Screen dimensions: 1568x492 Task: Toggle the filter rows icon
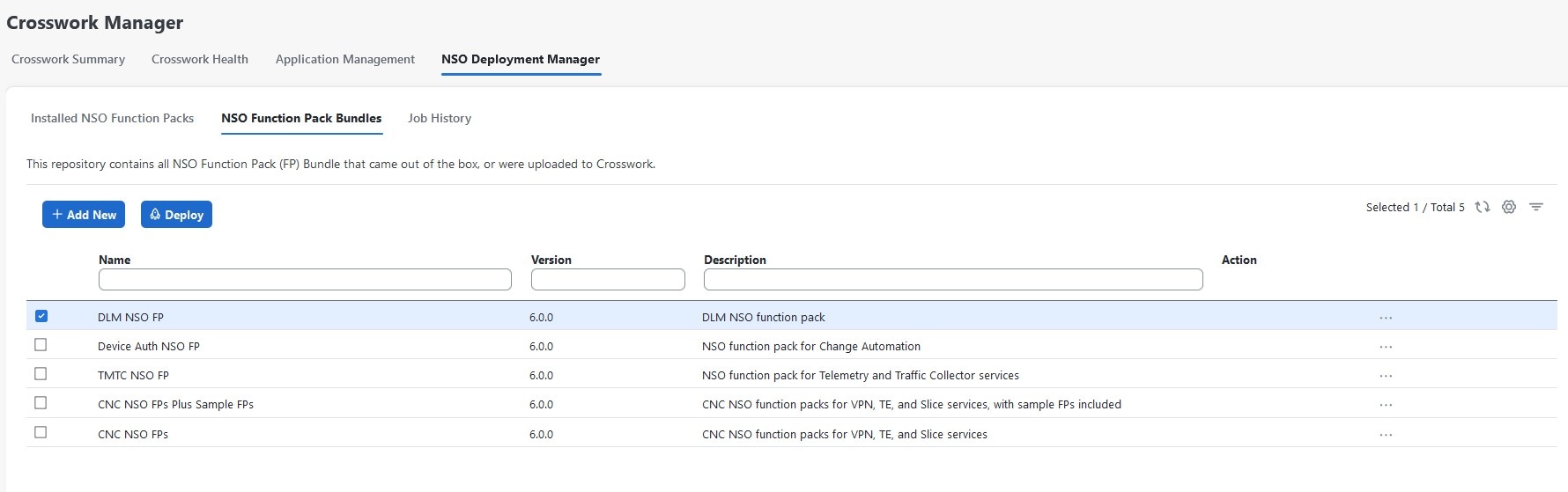pos(1536,207)
